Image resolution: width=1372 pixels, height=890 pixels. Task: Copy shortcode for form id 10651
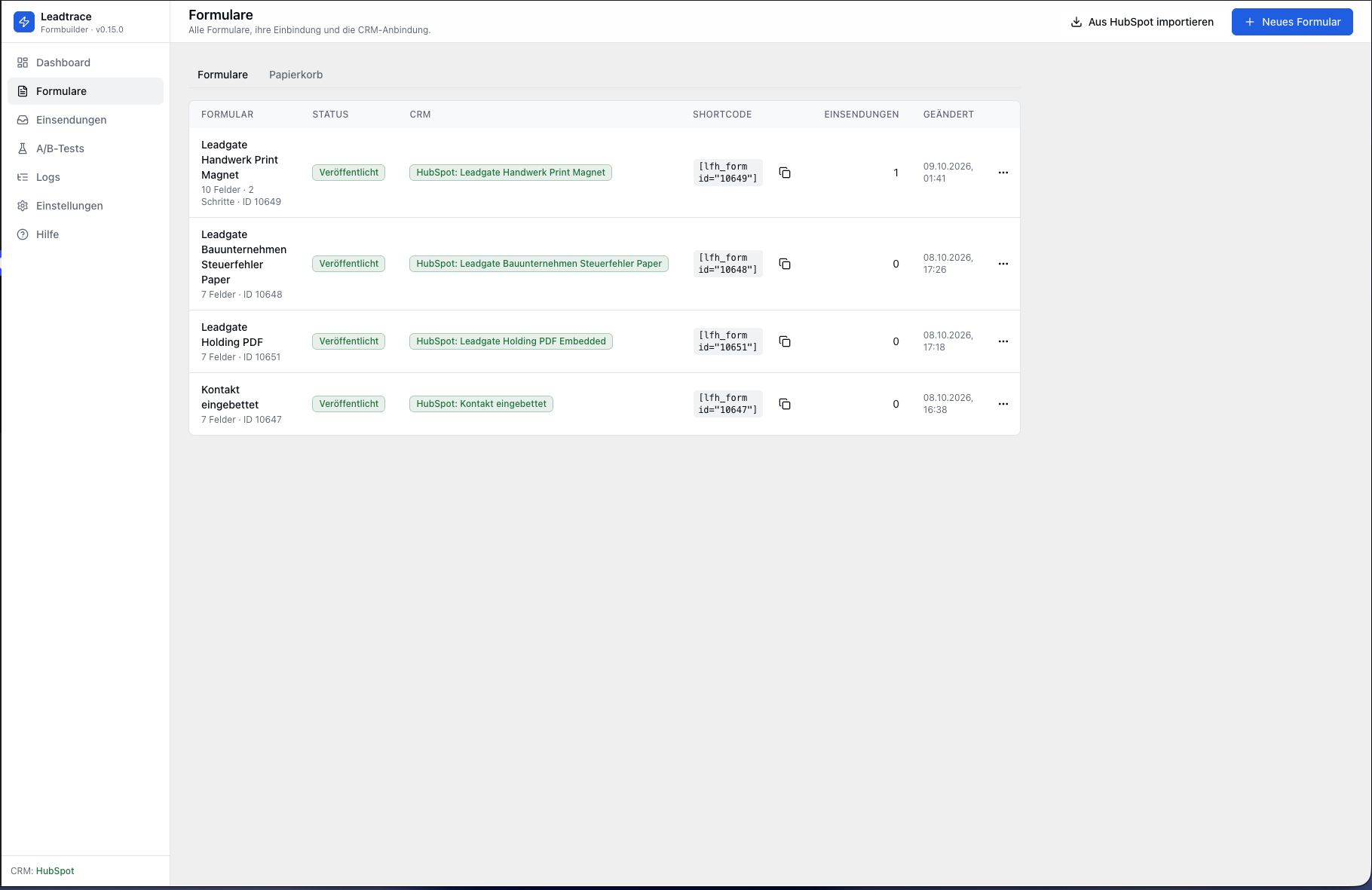tap(785, 341)
